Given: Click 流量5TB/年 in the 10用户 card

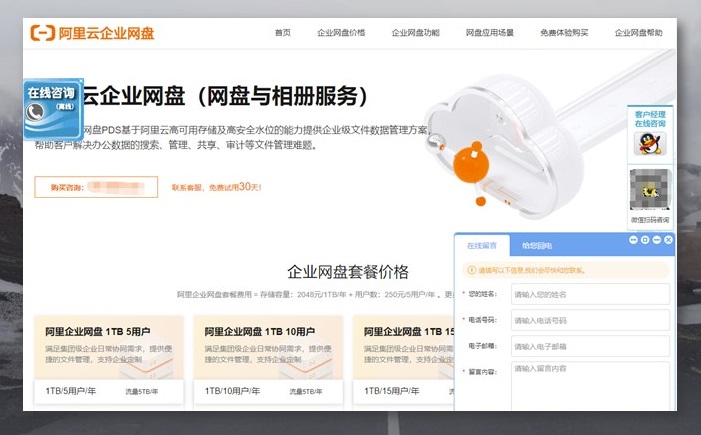Looking at the screenshot, I should point(305,392).
